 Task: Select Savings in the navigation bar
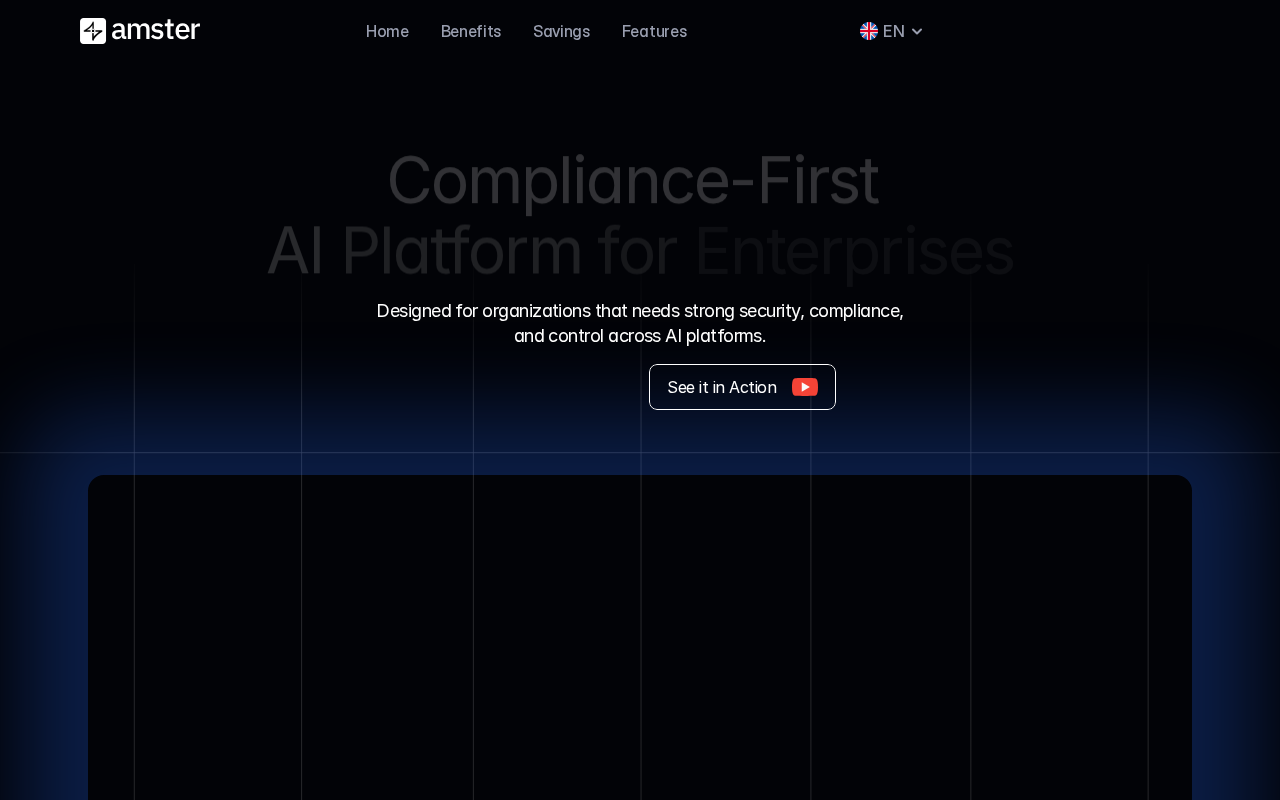coord(561,31)
